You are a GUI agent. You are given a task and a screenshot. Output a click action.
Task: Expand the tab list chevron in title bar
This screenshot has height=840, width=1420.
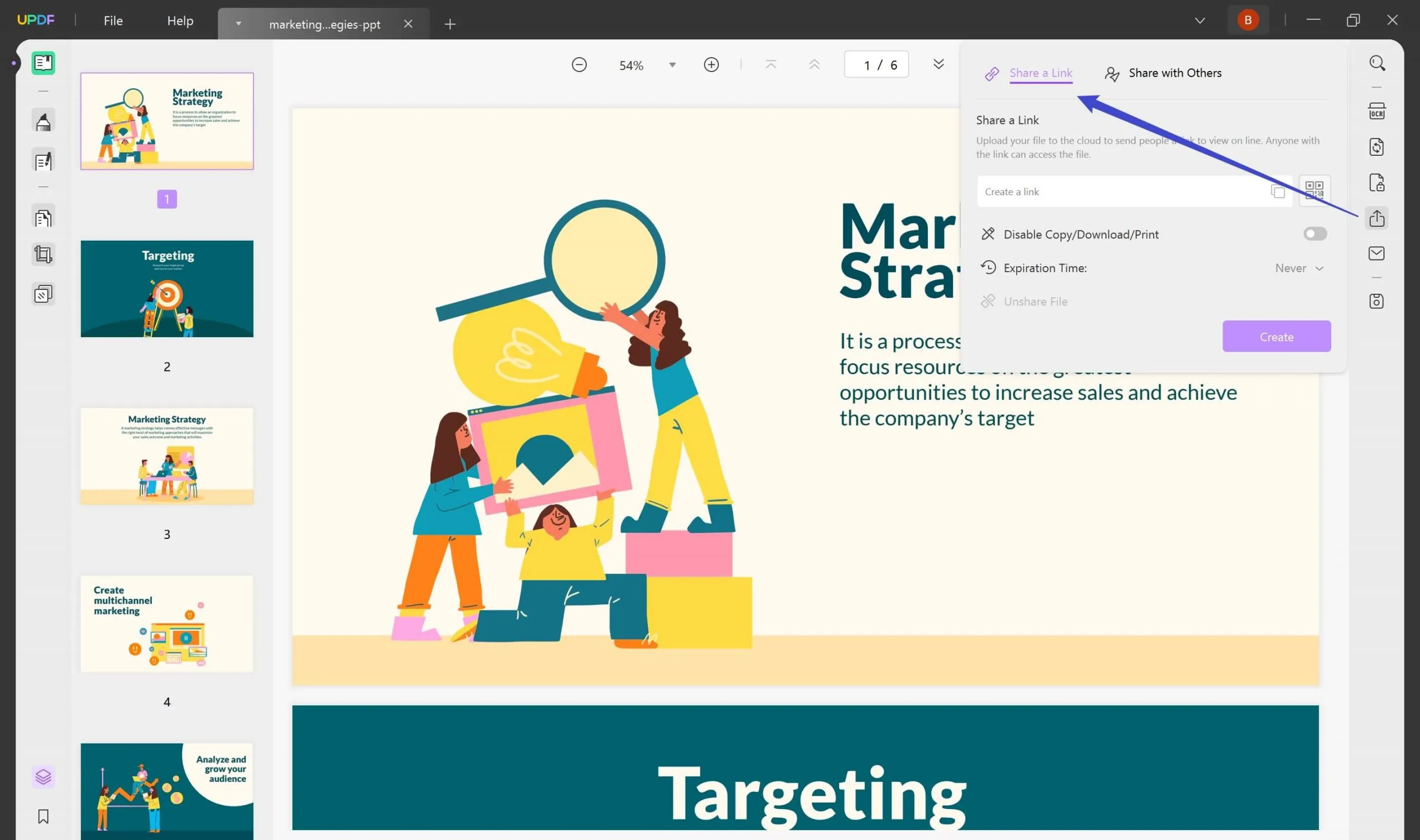pyautogui.click(x=1200, y=21)
